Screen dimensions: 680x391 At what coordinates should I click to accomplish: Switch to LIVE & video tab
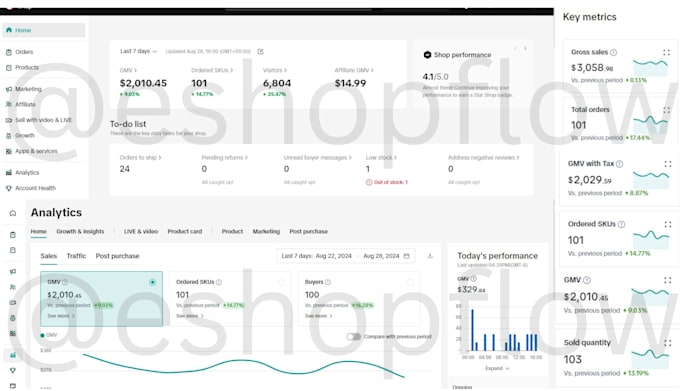point(141,231)
